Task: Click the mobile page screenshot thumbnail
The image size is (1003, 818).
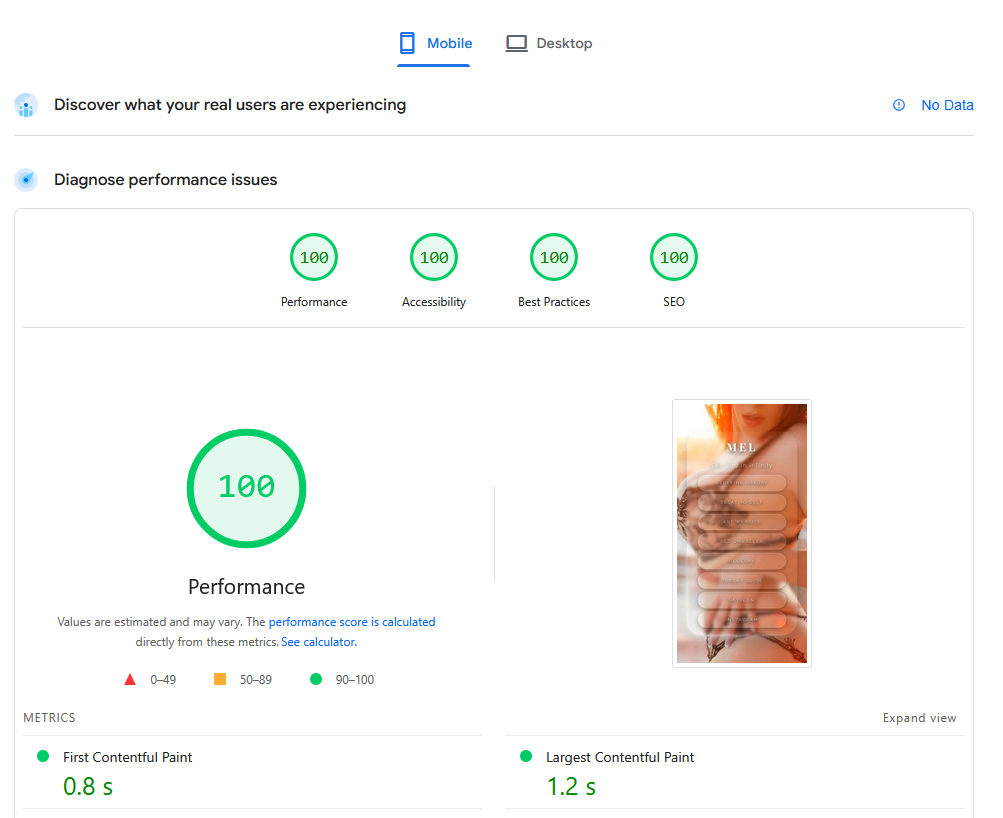Action: [x=741, y=533]
